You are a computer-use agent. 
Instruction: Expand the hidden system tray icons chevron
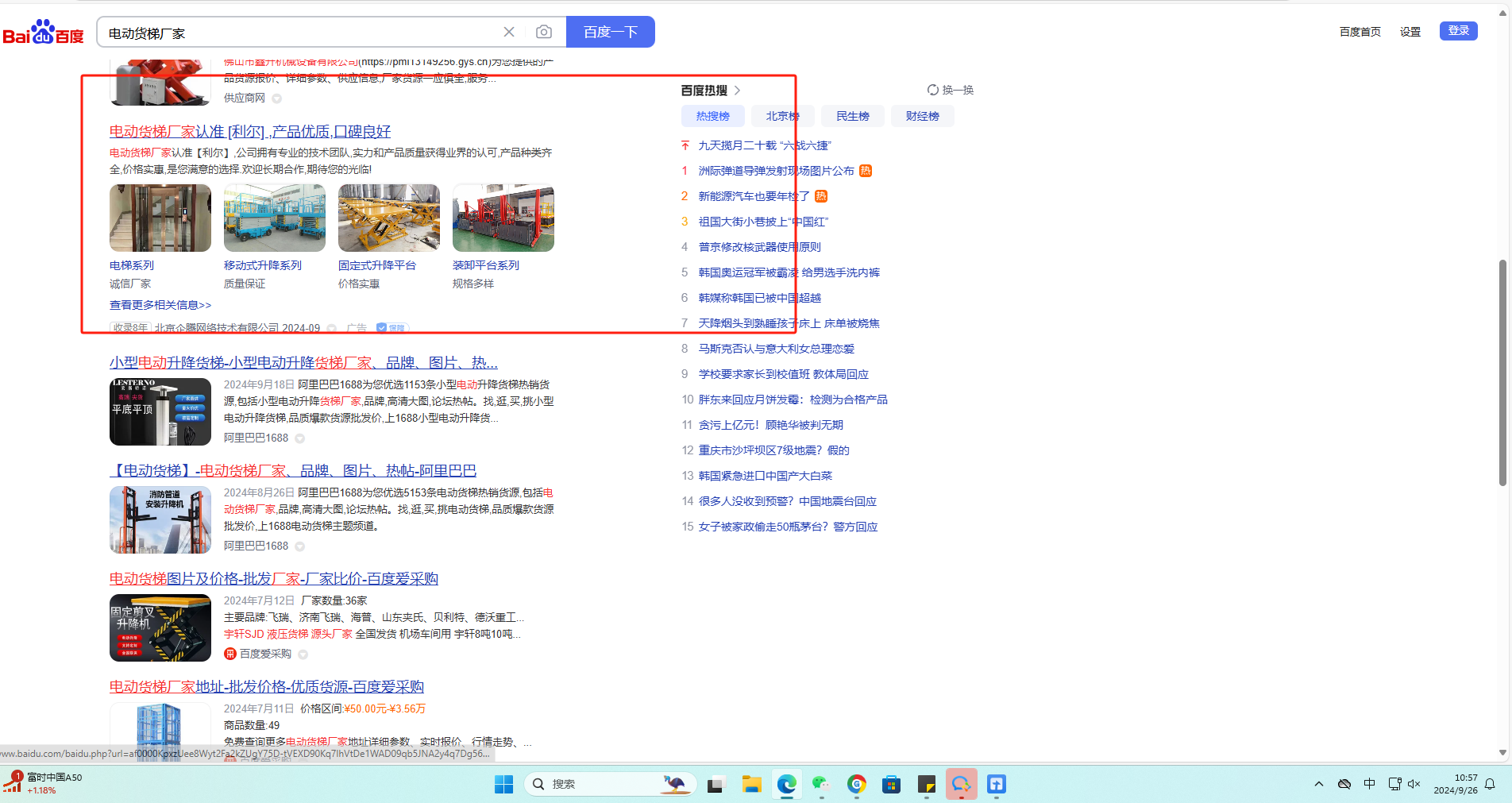point(1319,784)
